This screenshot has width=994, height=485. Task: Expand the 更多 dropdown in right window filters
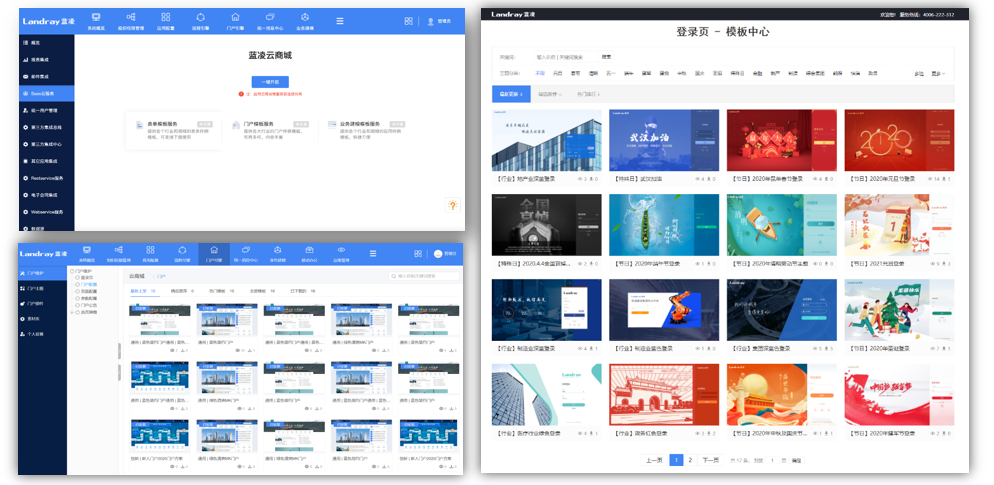coord(938,74)
